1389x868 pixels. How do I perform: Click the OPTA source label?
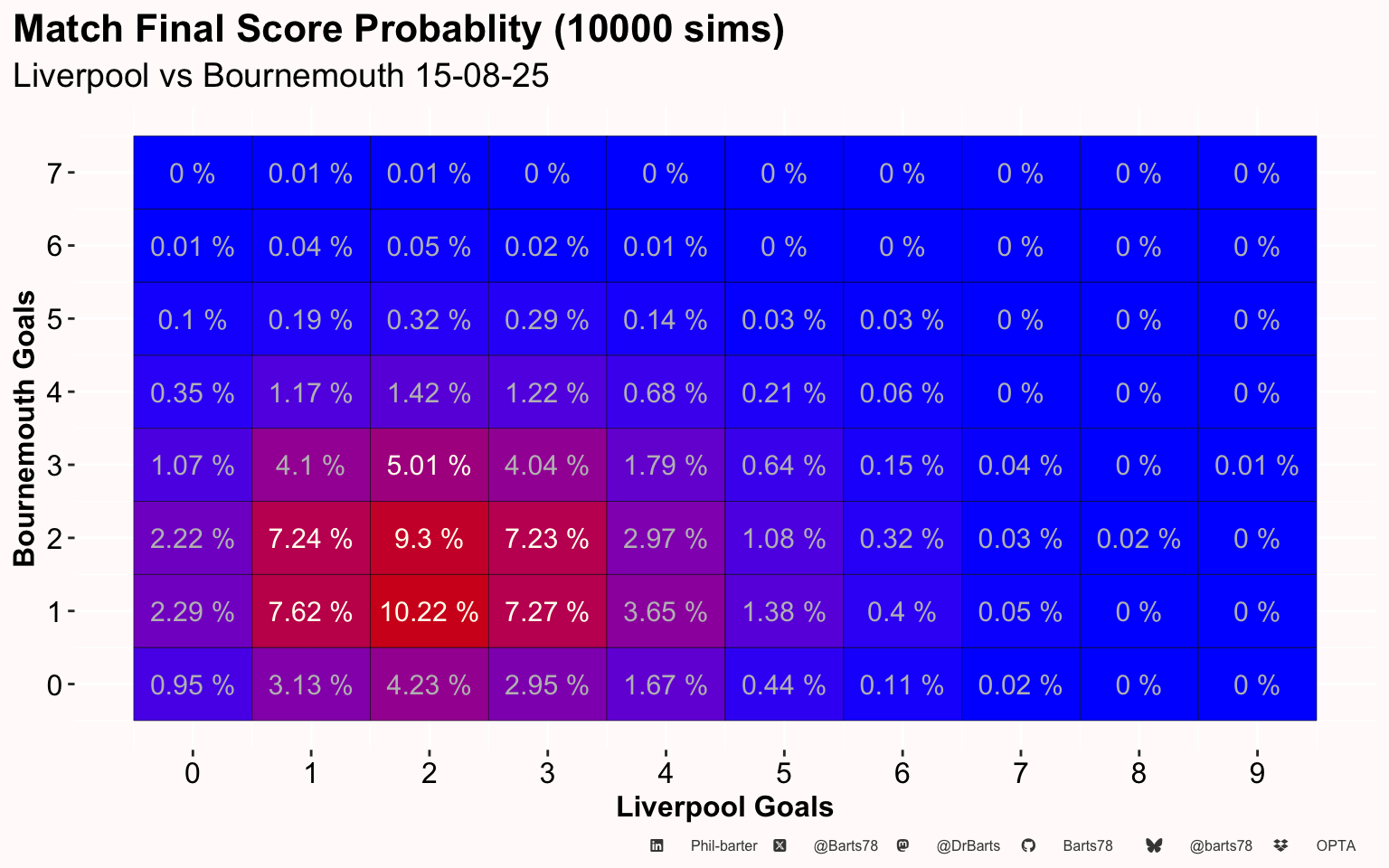[x=1336, y=846]
